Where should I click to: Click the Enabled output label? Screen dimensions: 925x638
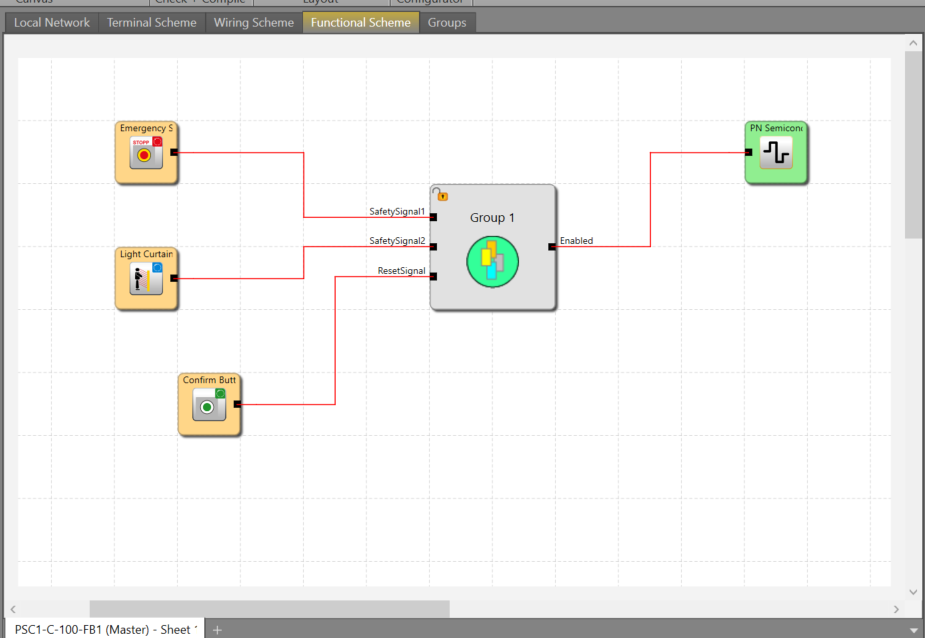576,241
